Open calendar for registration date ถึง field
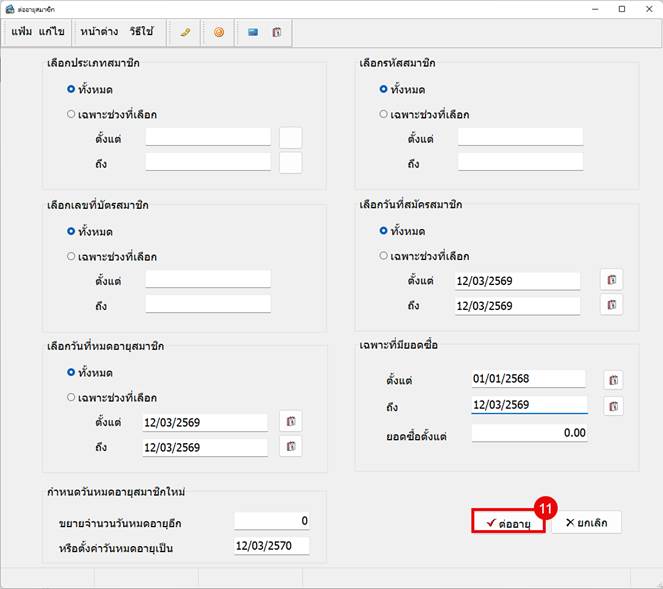Screen dimensions: 663x589 (x=611, y=305)
